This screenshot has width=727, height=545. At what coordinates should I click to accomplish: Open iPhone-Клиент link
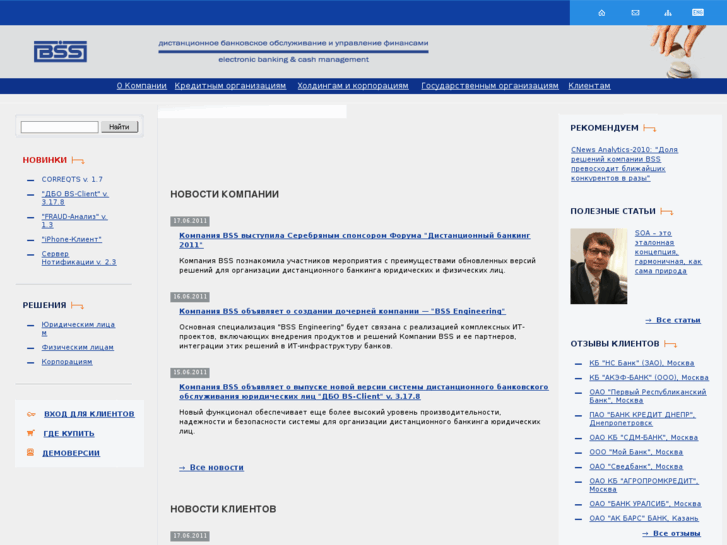coord(71,239)
